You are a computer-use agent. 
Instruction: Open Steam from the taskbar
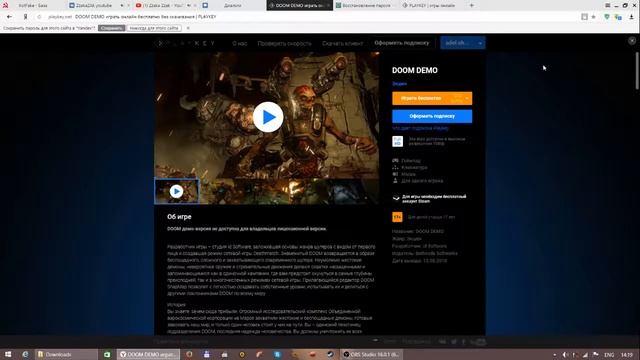point(330,354)
